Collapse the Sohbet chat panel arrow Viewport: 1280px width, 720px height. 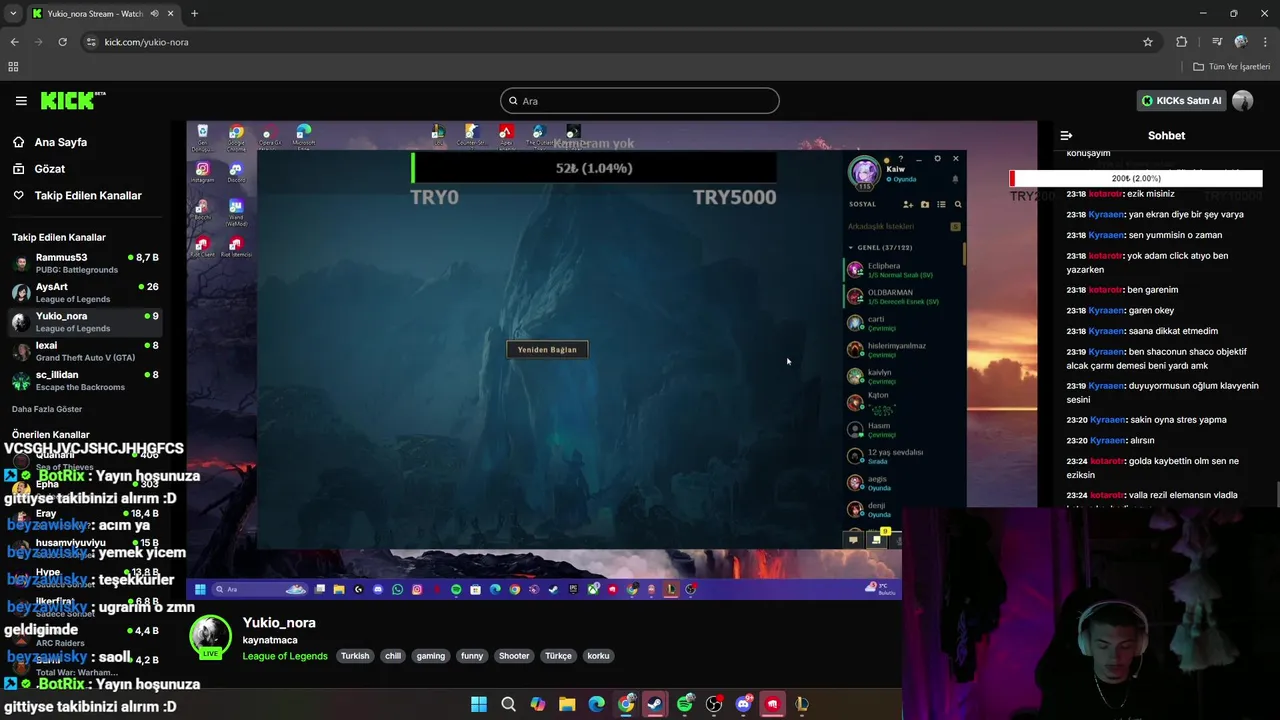[1066, 135]
